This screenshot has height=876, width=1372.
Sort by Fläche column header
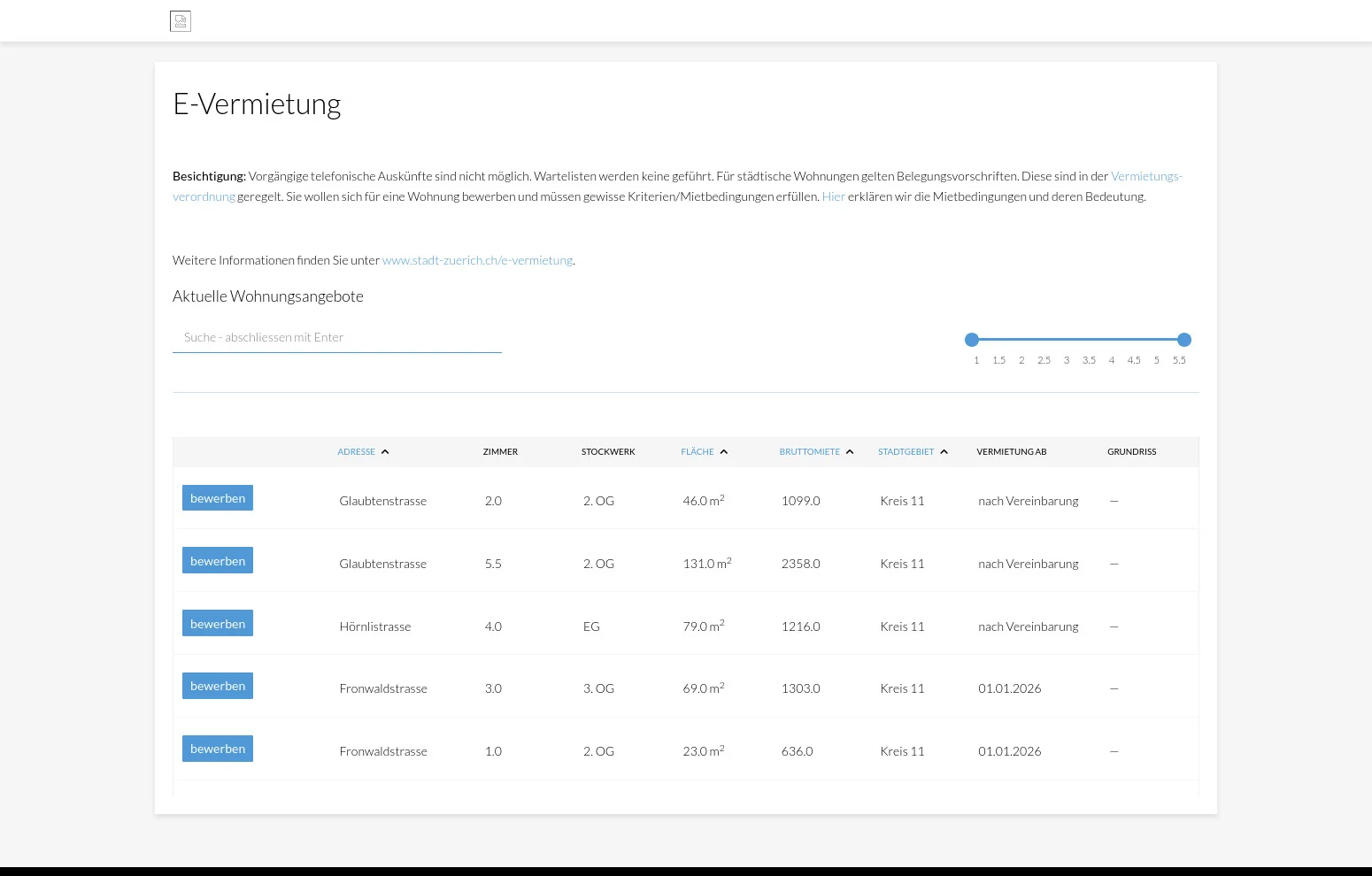coord(697,452)
